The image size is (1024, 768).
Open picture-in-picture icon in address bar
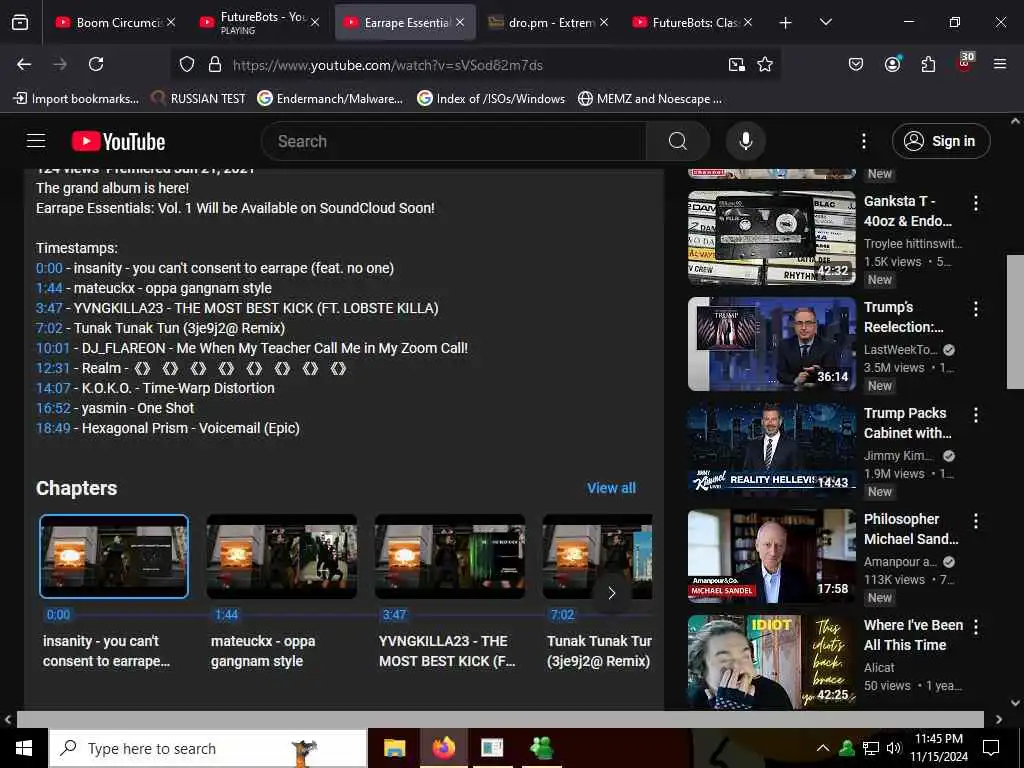pos(737,65)
